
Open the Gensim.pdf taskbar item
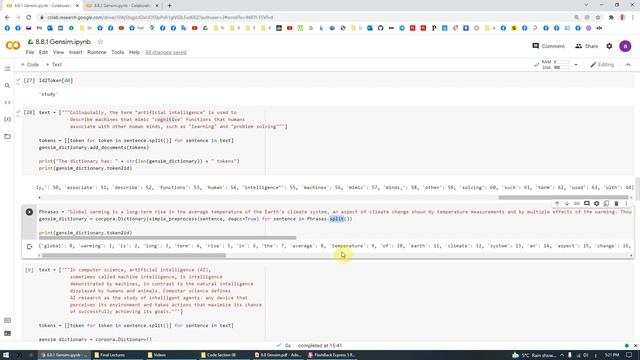point(278,355)
